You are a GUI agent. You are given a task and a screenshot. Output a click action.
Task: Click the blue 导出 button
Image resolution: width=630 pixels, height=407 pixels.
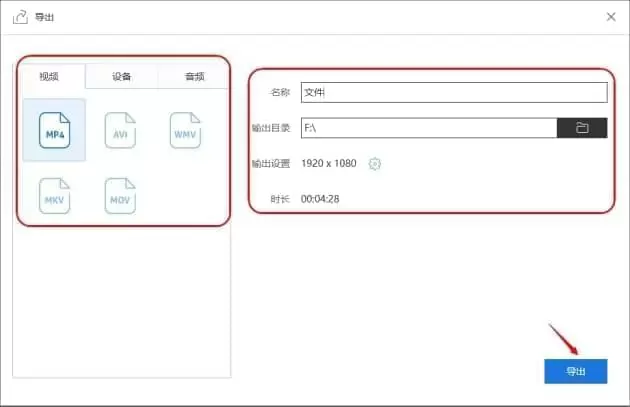(576, 371)
